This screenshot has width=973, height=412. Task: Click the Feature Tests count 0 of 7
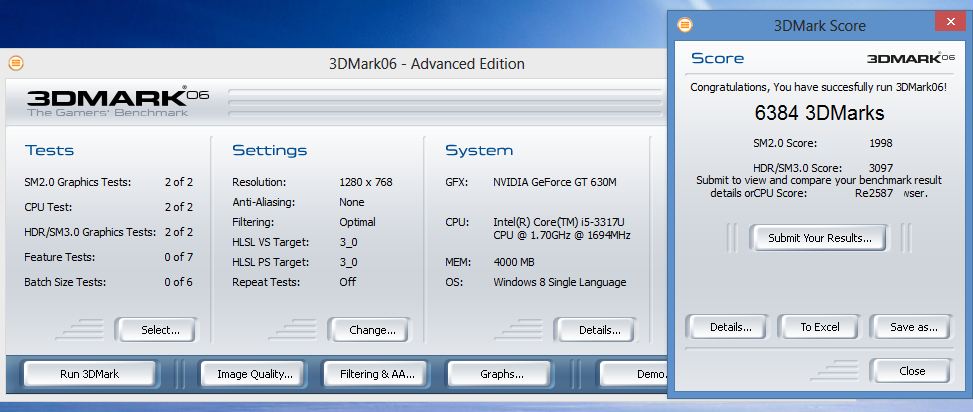[179, 257]
